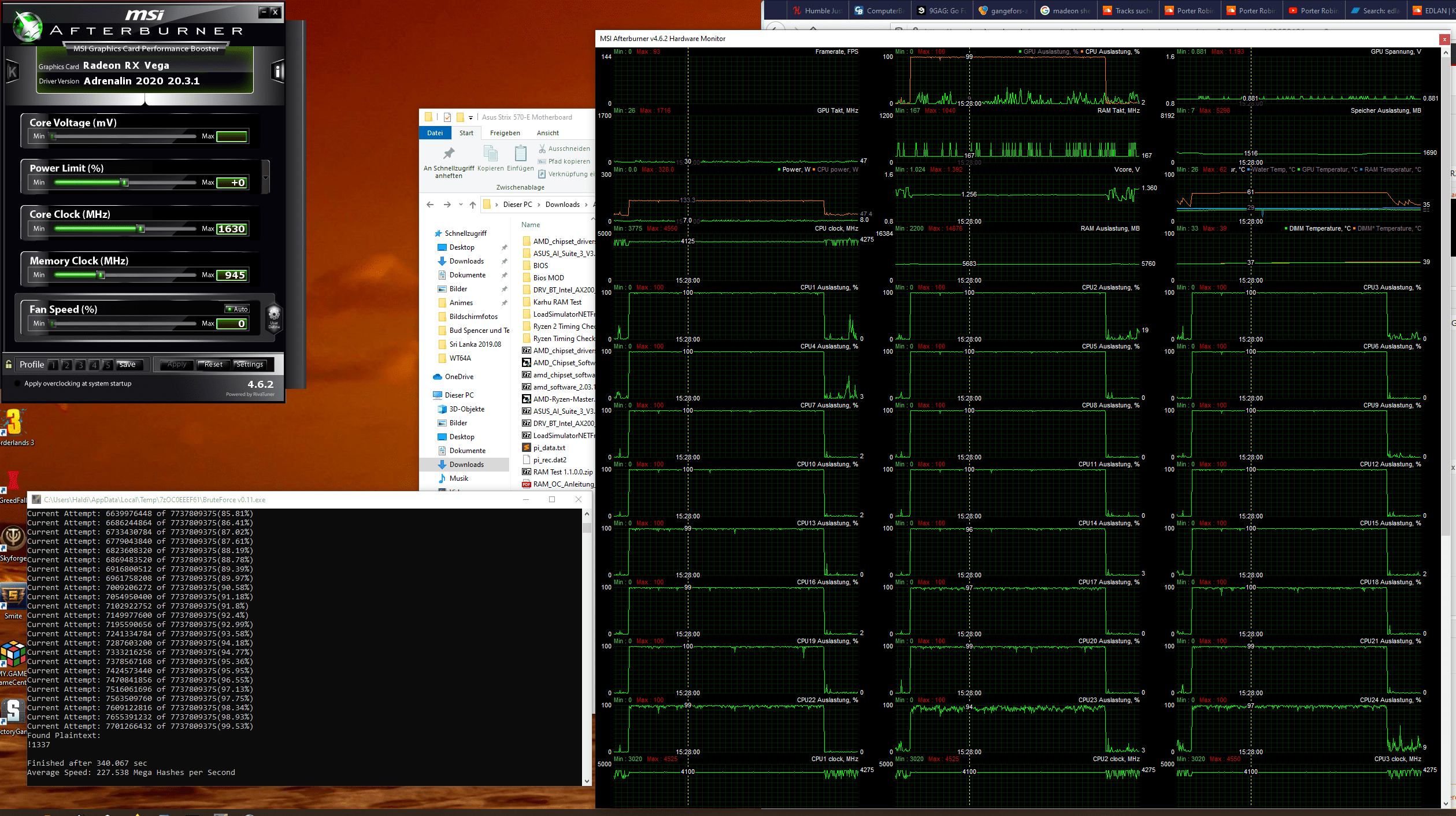Click the Apply button in Afterburner

[x=177, y=365]
